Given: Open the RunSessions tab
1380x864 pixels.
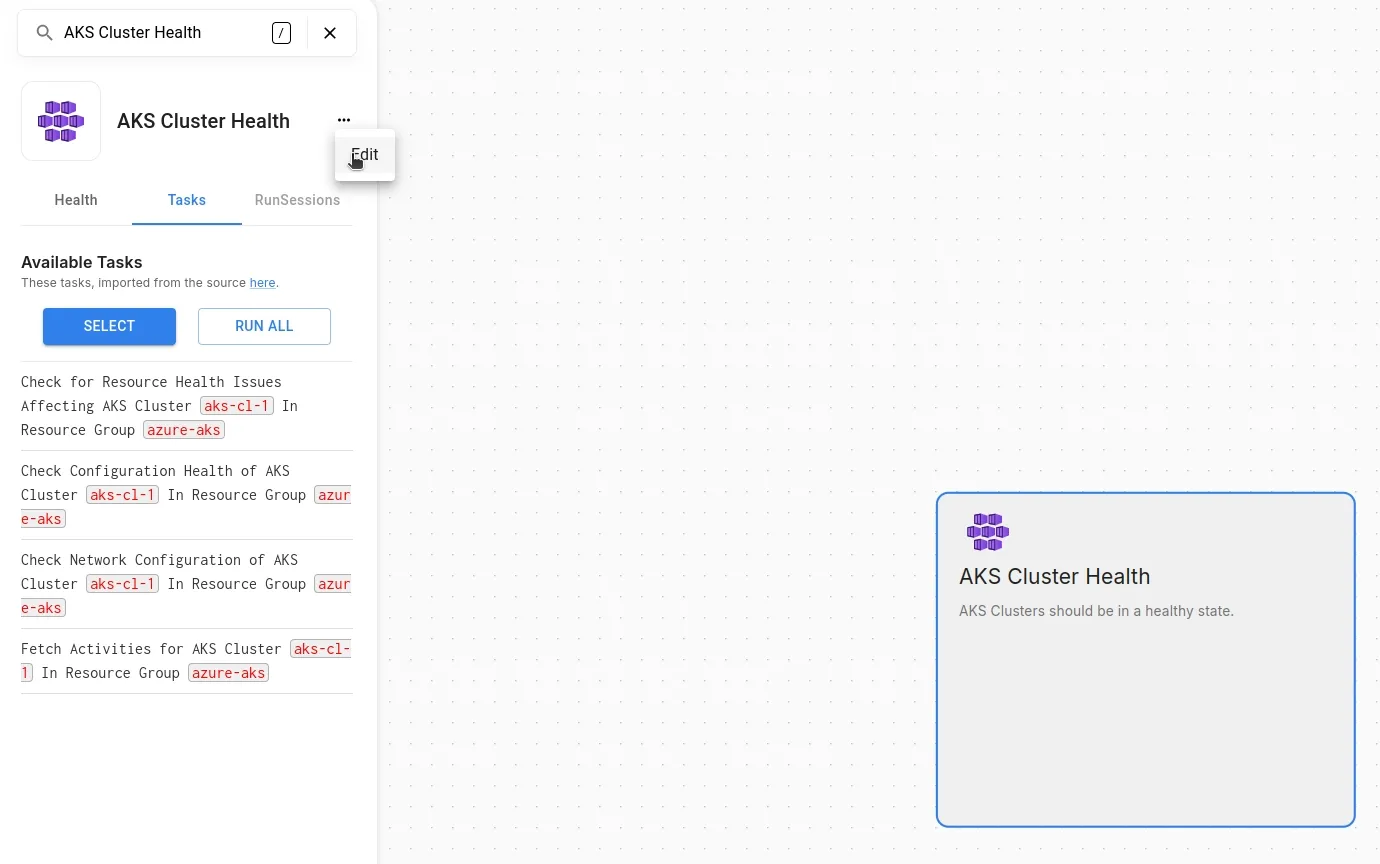Looking at the screenshot, I should tap(297, 200).
